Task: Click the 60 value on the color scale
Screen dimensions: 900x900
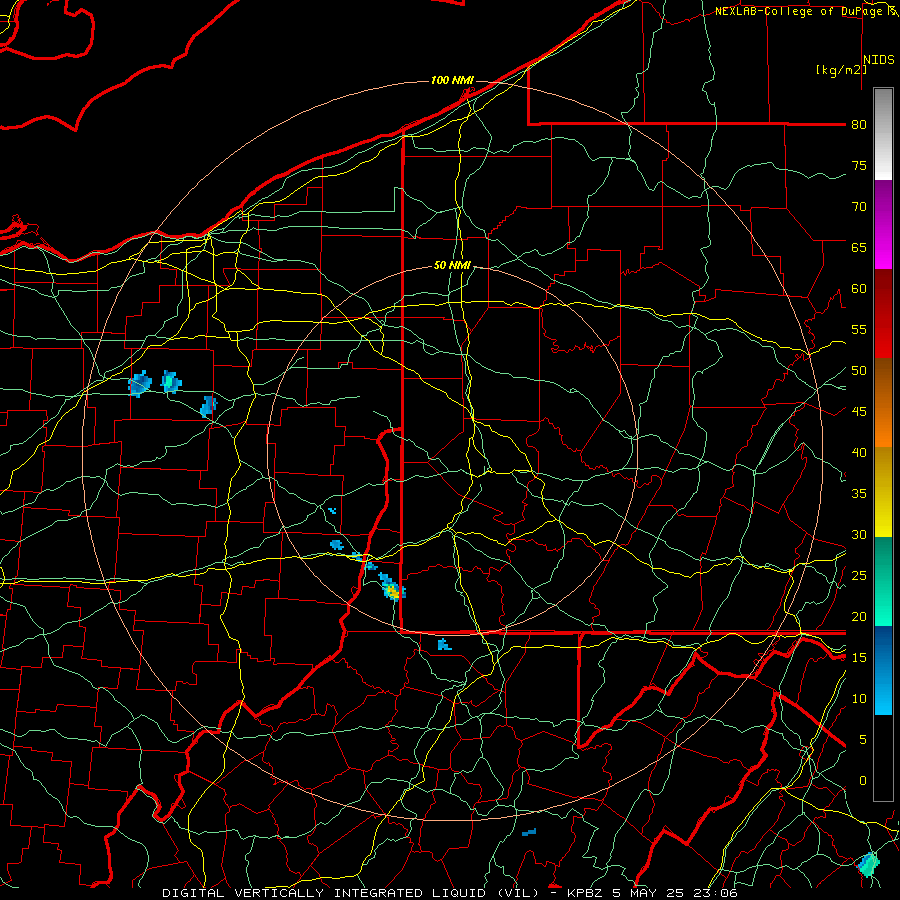Action: pos(859,289)
